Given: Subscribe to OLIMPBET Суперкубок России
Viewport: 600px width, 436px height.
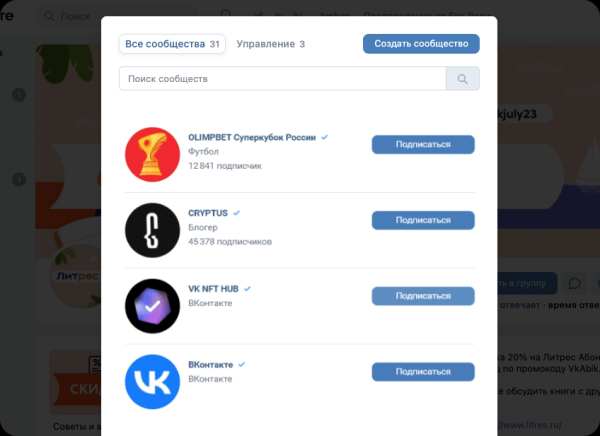Looking at the screenshot, I should [x=423, y=144].
